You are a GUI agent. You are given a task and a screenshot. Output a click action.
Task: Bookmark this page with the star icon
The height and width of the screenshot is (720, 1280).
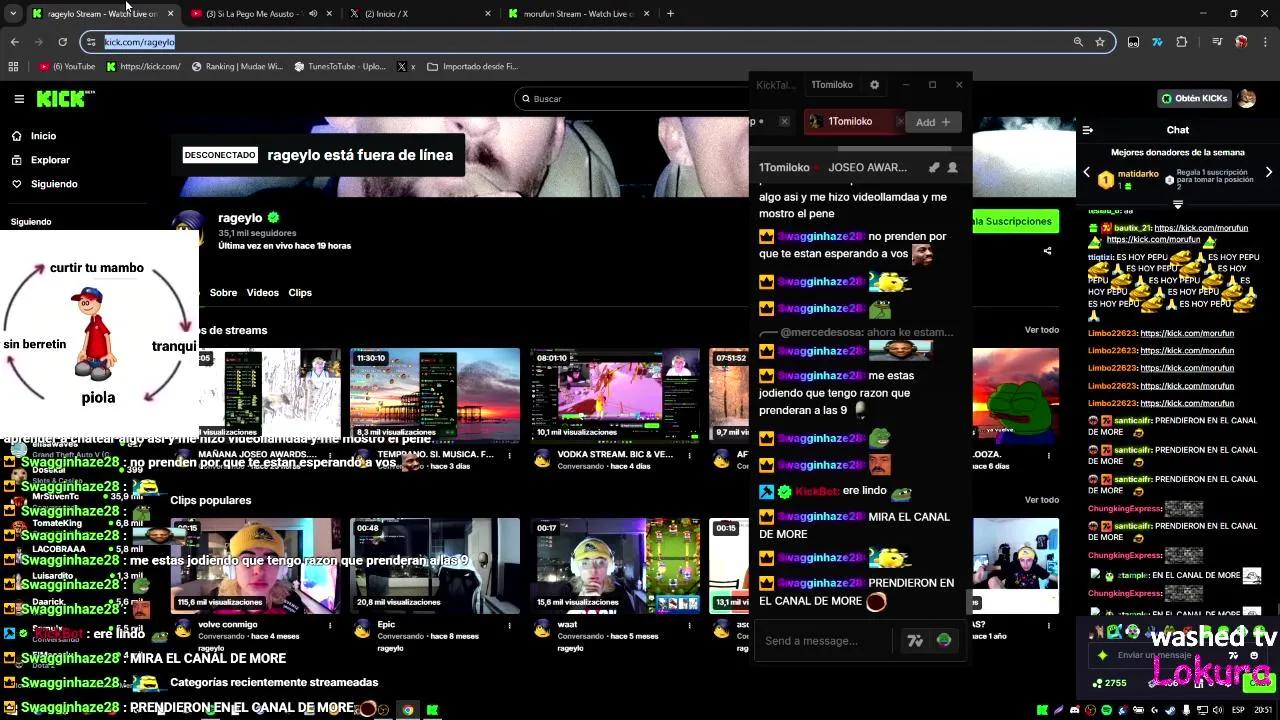point(1100,42)
